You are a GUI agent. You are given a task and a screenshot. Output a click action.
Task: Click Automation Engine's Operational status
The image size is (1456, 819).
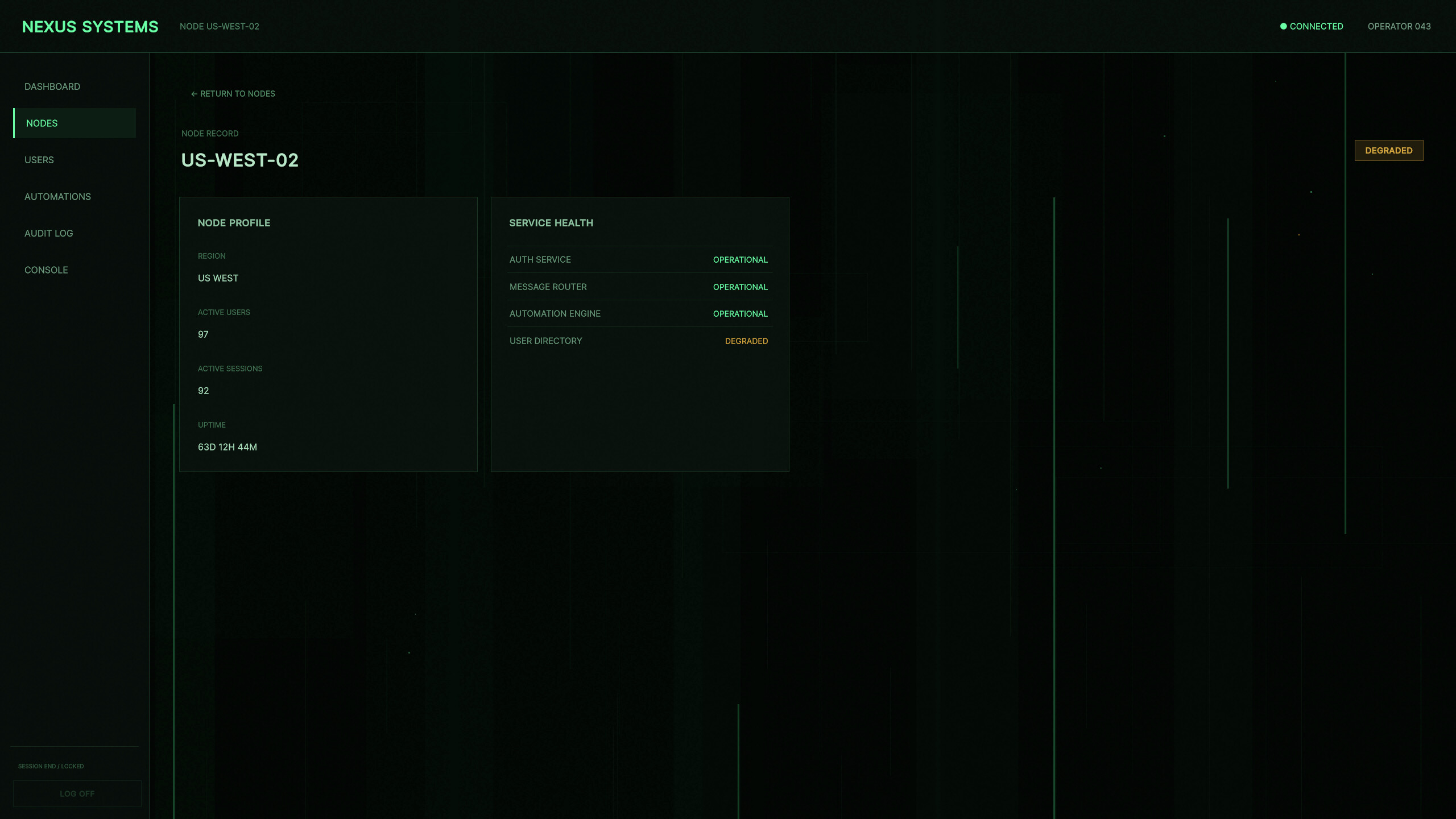(x=740, y=314)
